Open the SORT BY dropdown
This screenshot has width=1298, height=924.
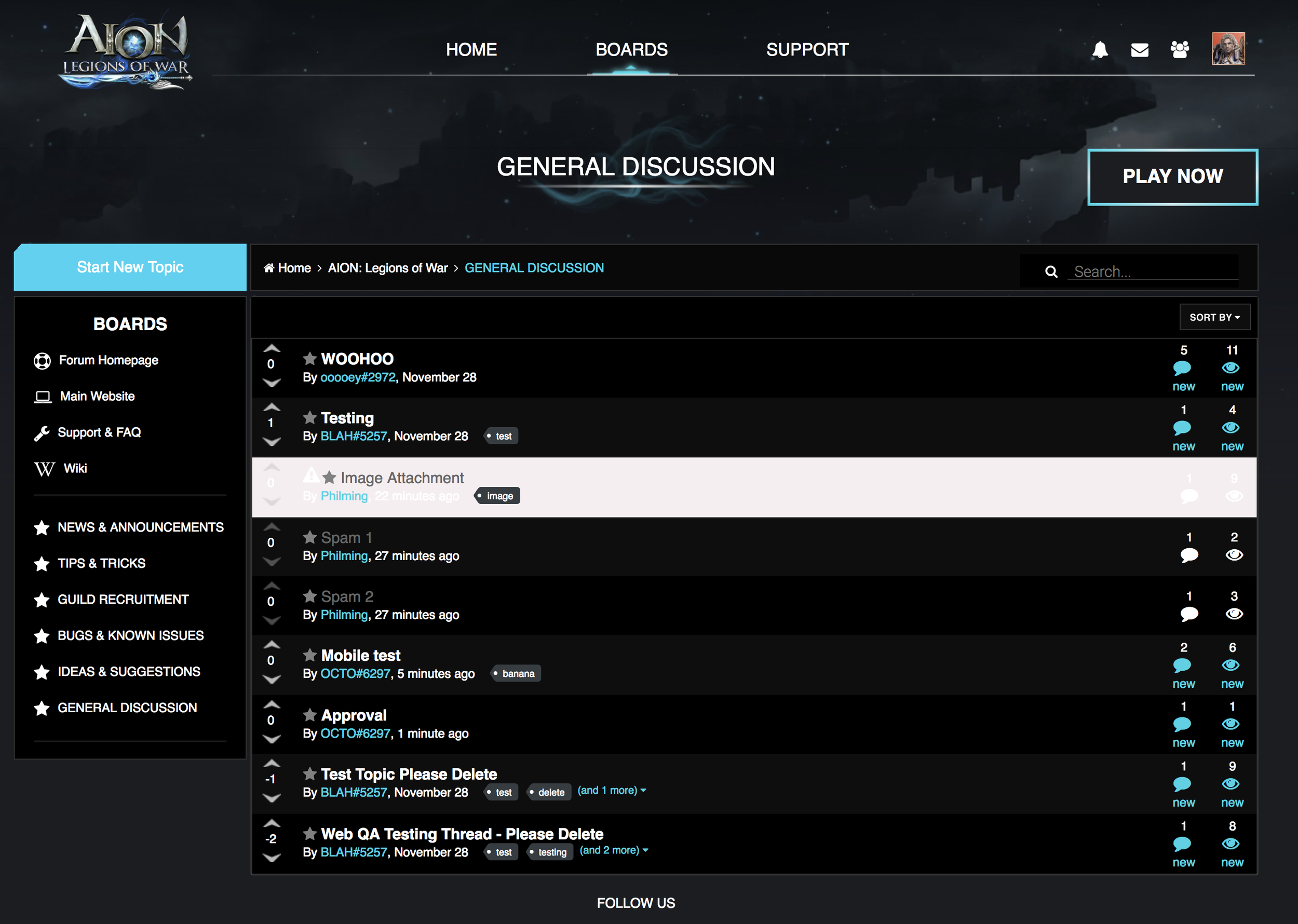[x=1214, y=317]
